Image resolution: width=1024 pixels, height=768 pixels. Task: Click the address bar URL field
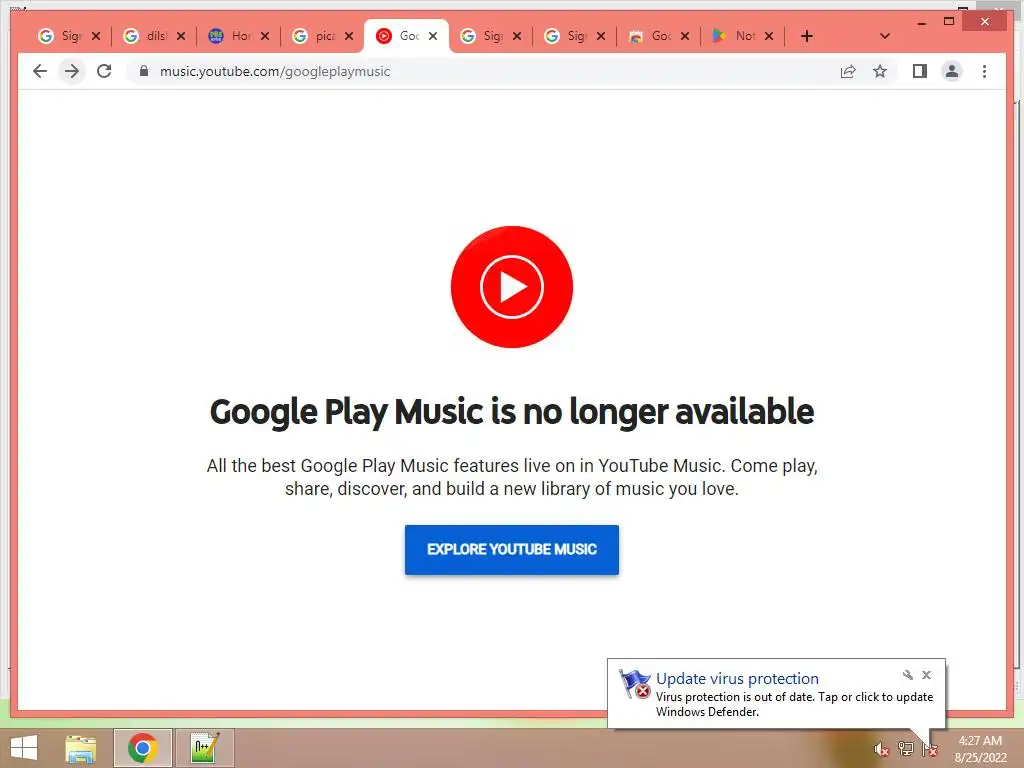tap(483, 71)
